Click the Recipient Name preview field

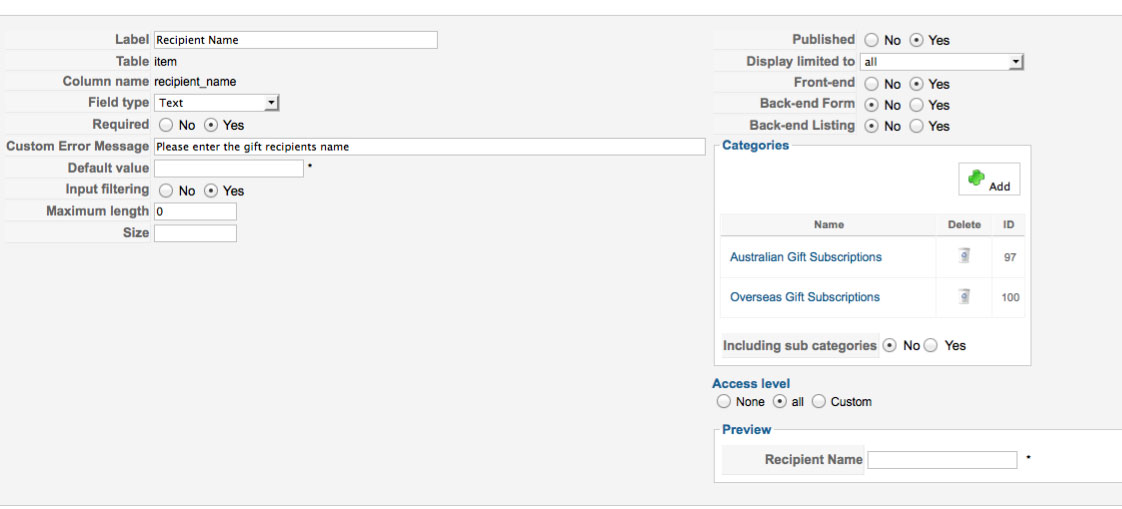click(x=941, y=460)
